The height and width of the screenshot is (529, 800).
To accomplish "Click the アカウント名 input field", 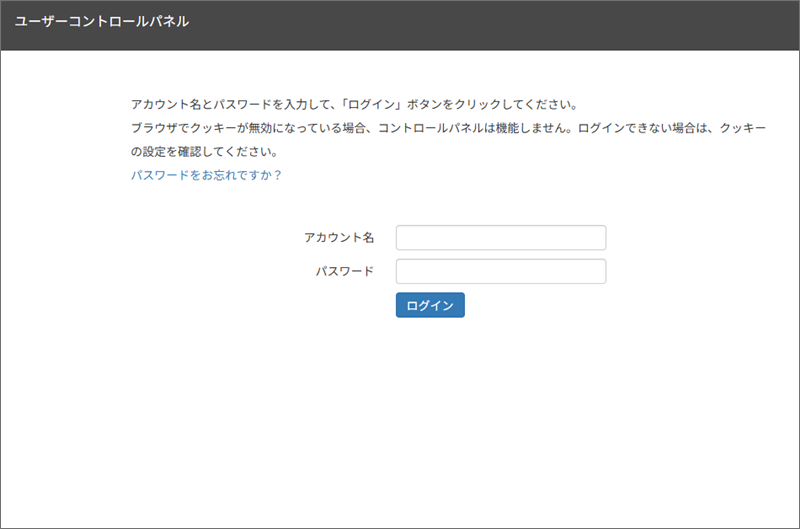I will click(500, 238).
